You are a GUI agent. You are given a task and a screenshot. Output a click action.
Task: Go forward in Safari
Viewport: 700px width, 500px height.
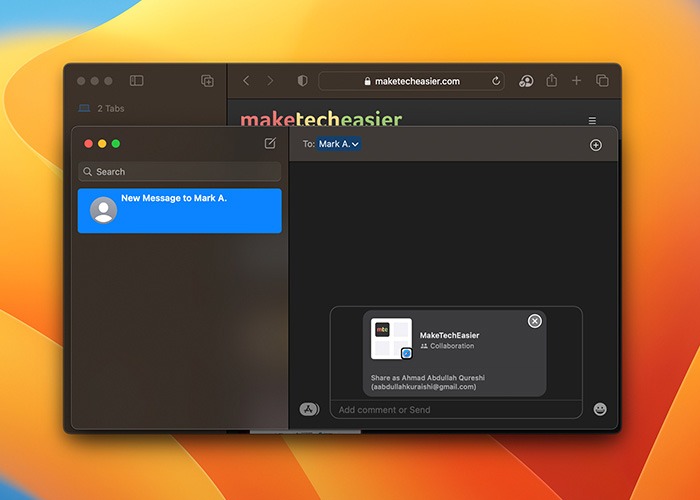pyautogui.click(x=270, y=81)
